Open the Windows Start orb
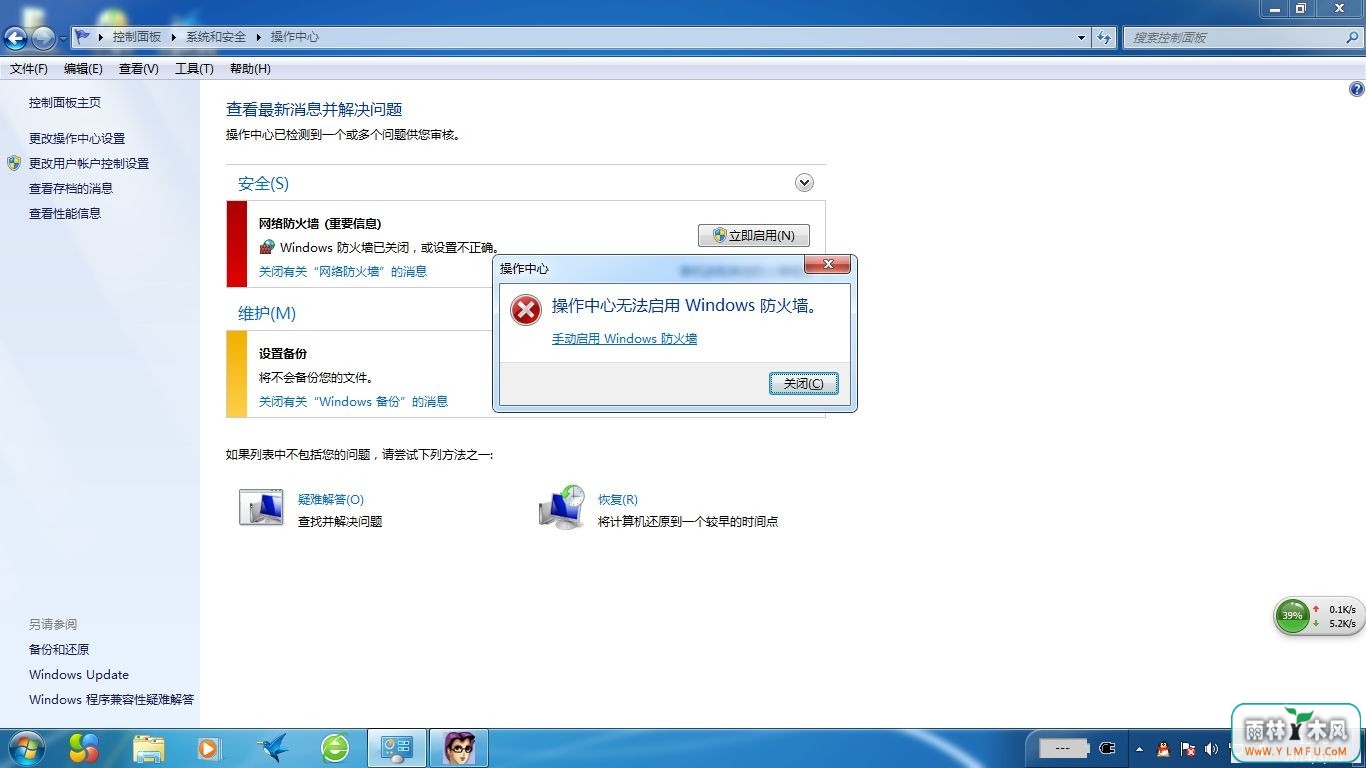 tap(25, 748)
